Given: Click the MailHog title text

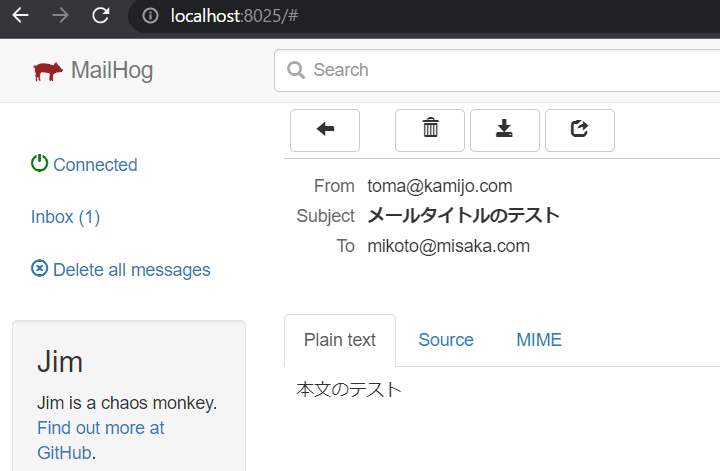Looking at the screenshot, I should point(112,71).
